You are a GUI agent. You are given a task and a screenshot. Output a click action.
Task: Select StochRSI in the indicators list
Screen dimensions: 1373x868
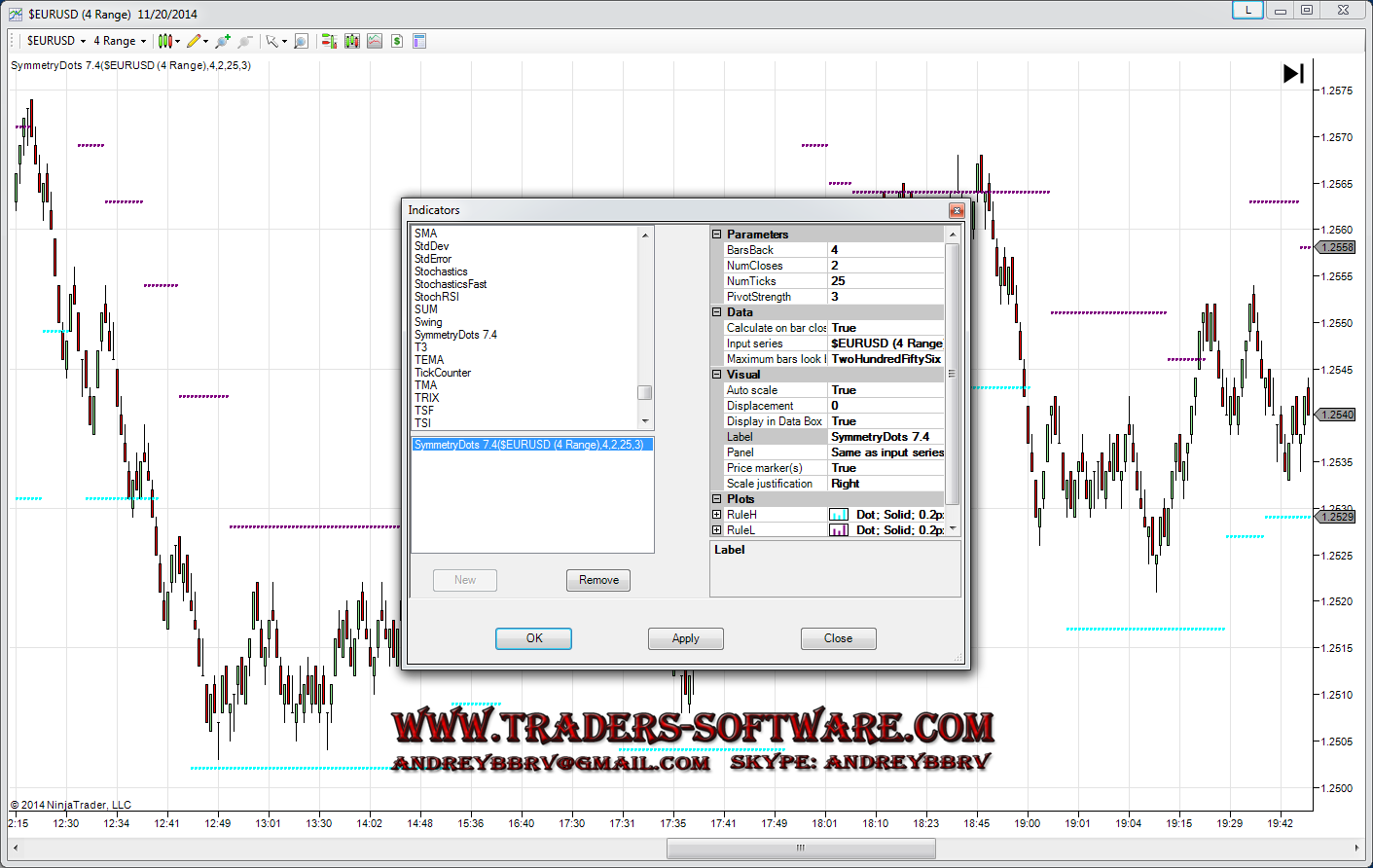pos(437,297)
